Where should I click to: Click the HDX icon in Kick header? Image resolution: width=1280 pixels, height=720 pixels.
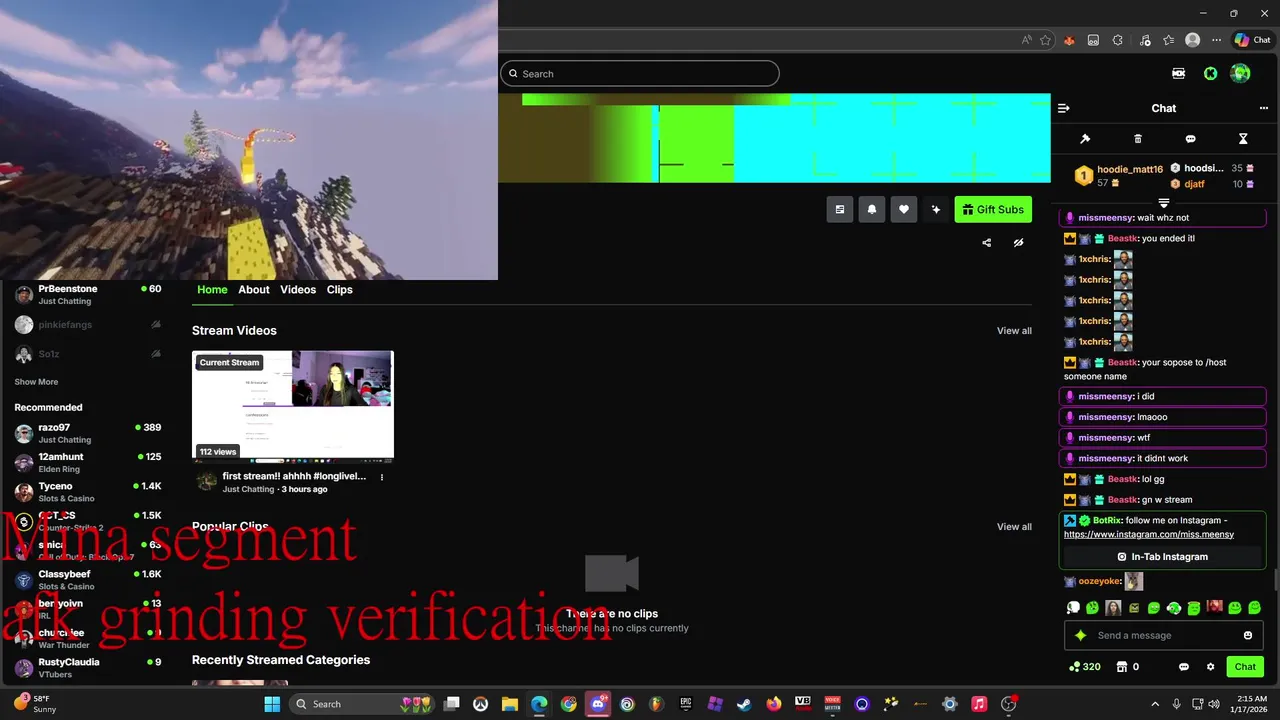click(1178, 73)
